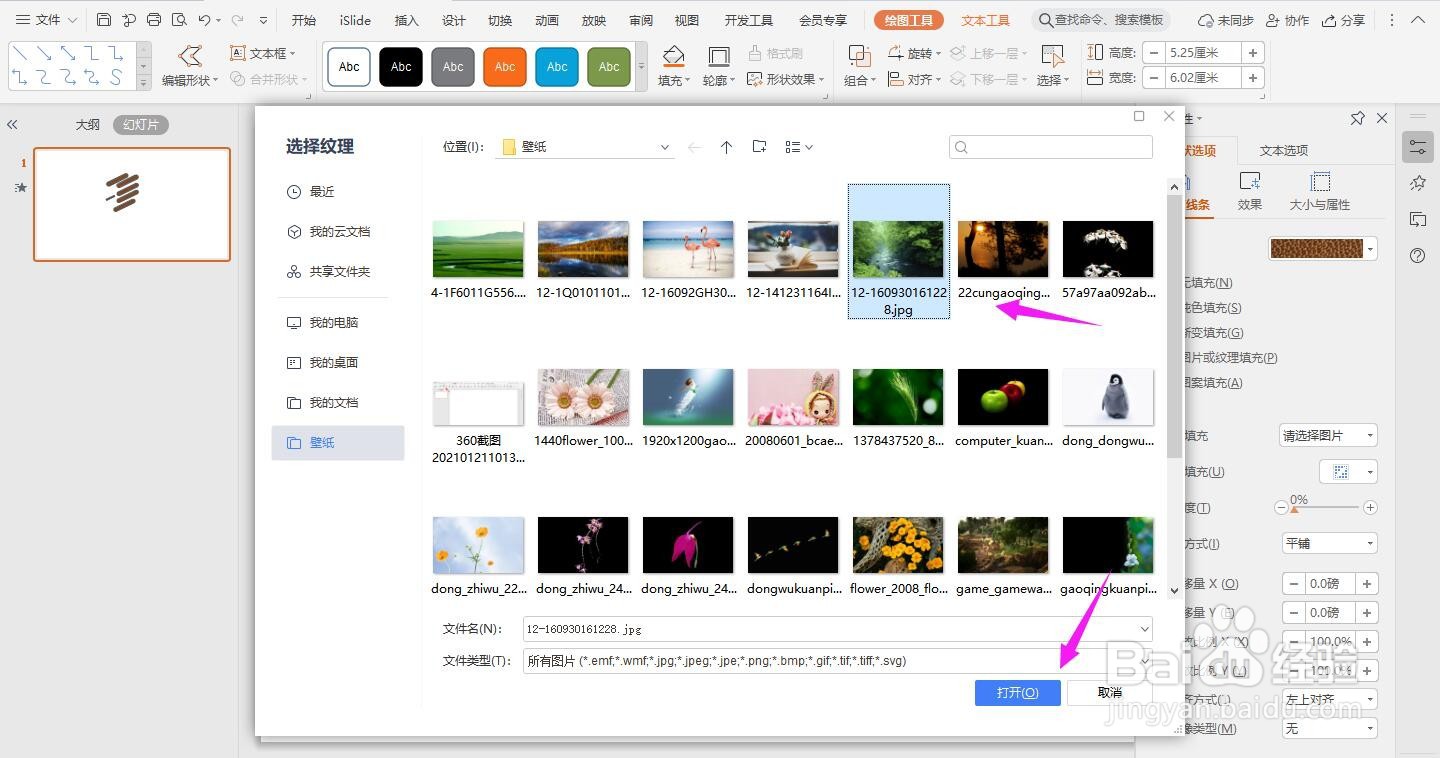Image resolution: width=1440 pixels, height=758 pixels.
Task: Click the 打开(O) button
Action: coord(1018,692)
